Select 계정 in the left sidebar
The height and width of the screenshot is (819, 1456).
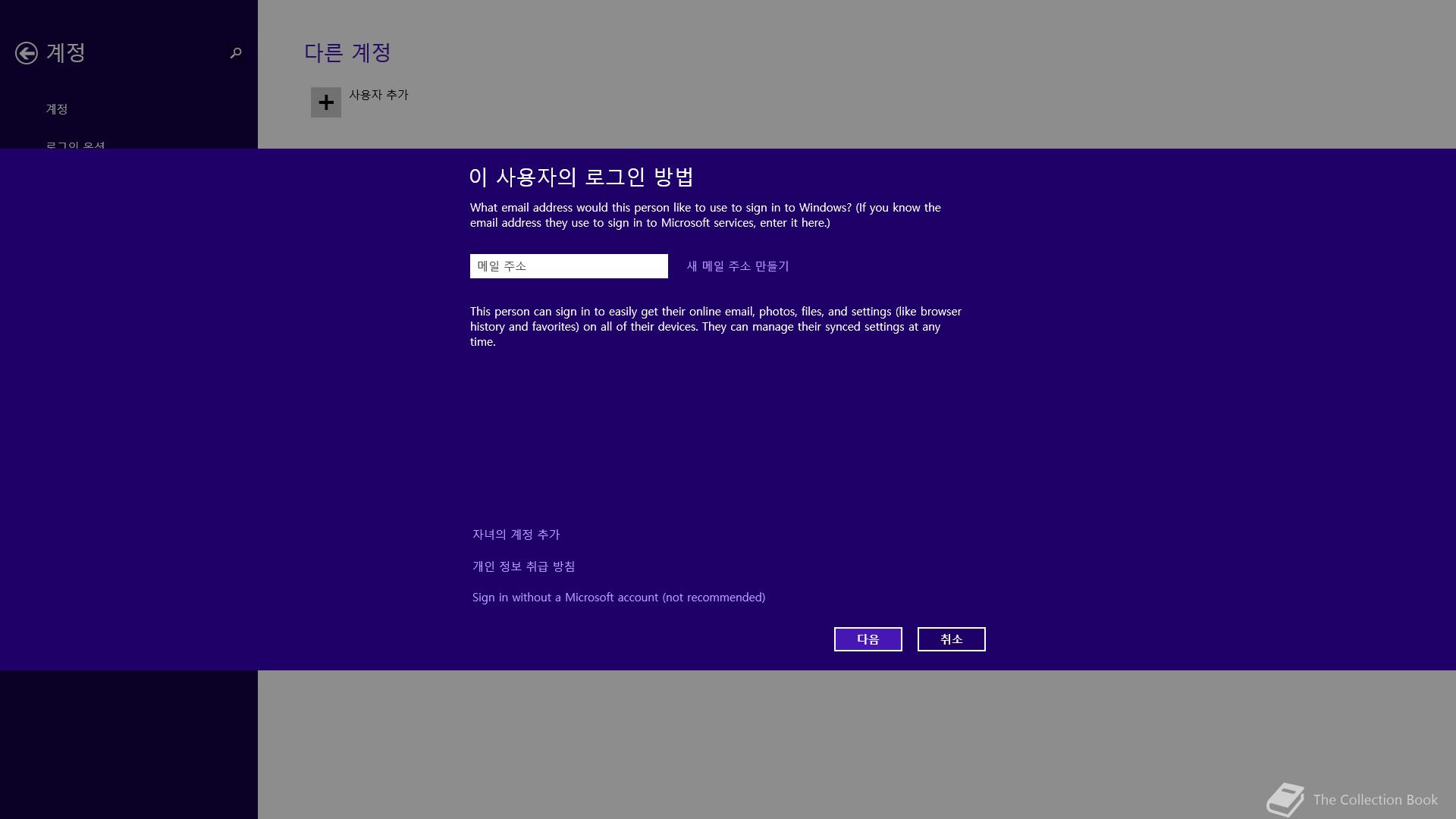tap(57, 109)
